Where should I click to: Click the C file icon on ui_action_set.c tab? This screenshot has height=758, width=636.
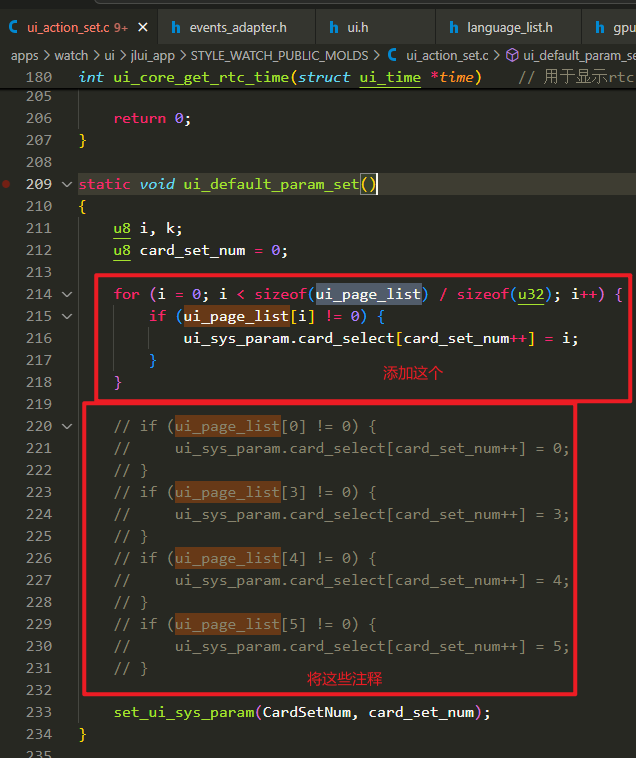tap(14, 27)
